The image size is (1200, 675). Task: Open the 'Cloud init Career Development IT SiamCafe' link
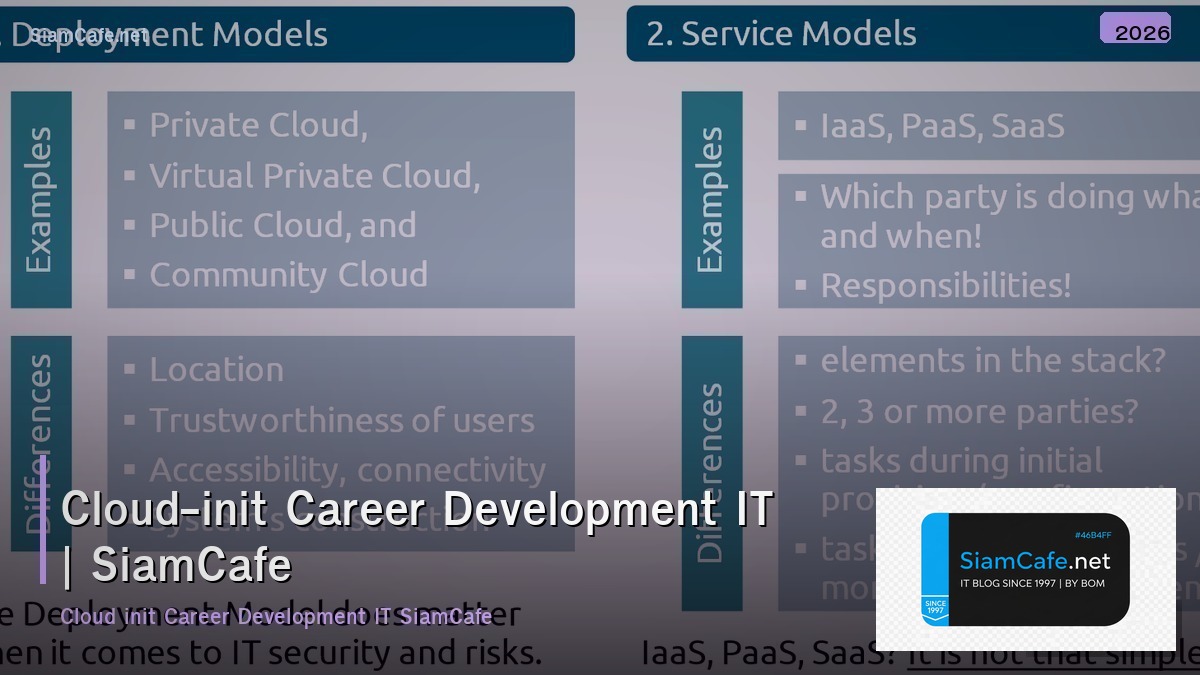tap(275, 617)
